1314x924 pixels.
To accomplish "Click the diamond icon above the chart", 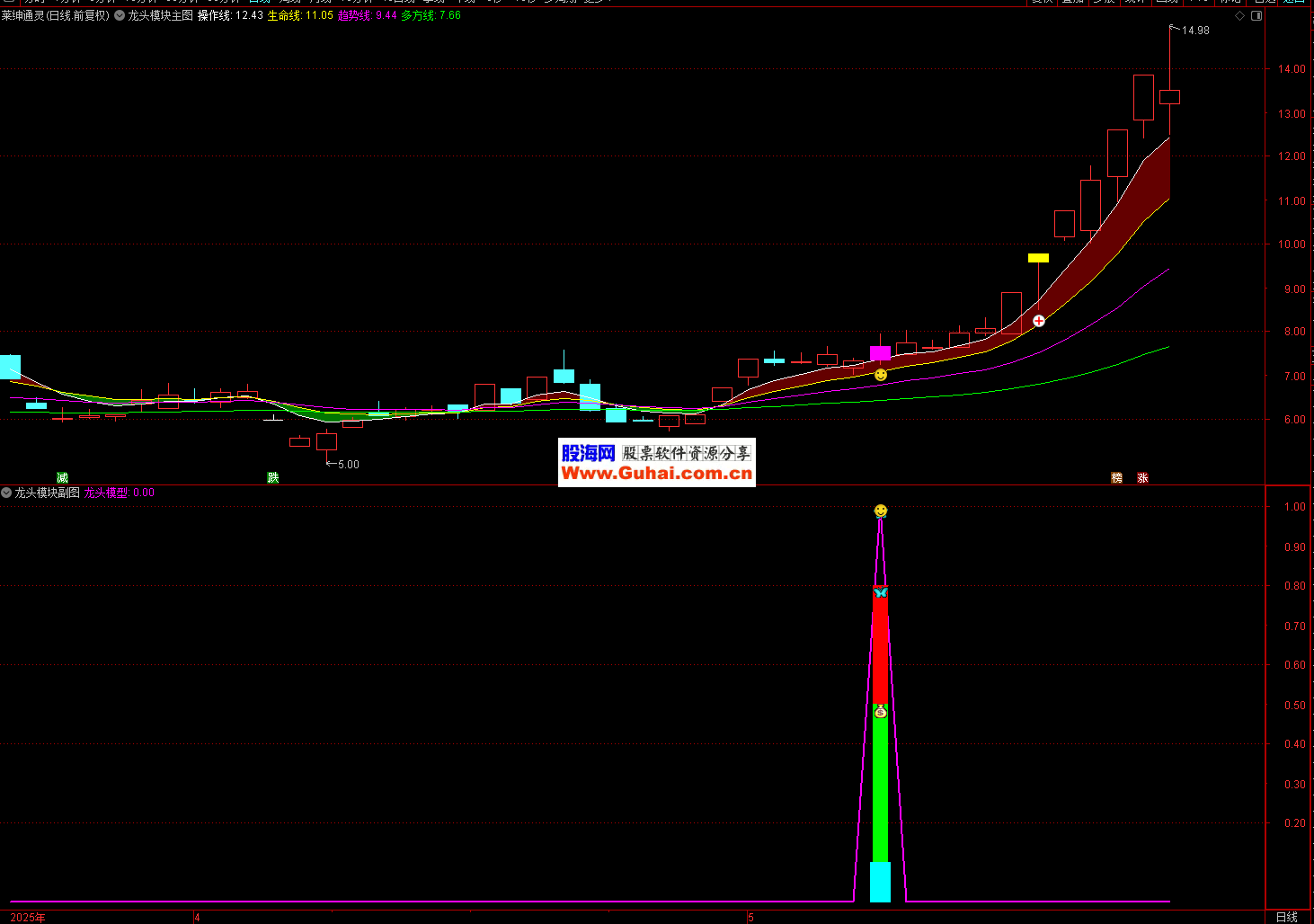I will [1240, 15].
